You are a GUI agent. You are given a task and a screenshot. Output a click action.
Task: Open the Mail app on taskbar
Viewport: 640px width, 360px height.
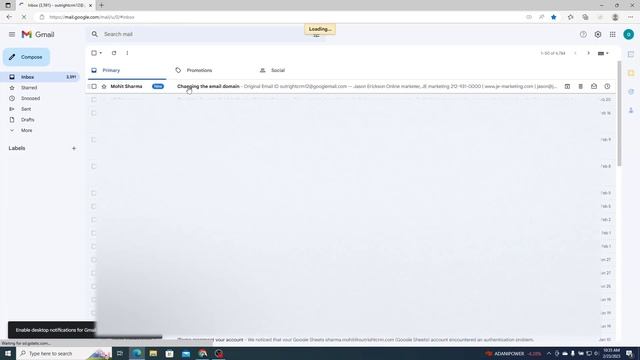[186, 353]
